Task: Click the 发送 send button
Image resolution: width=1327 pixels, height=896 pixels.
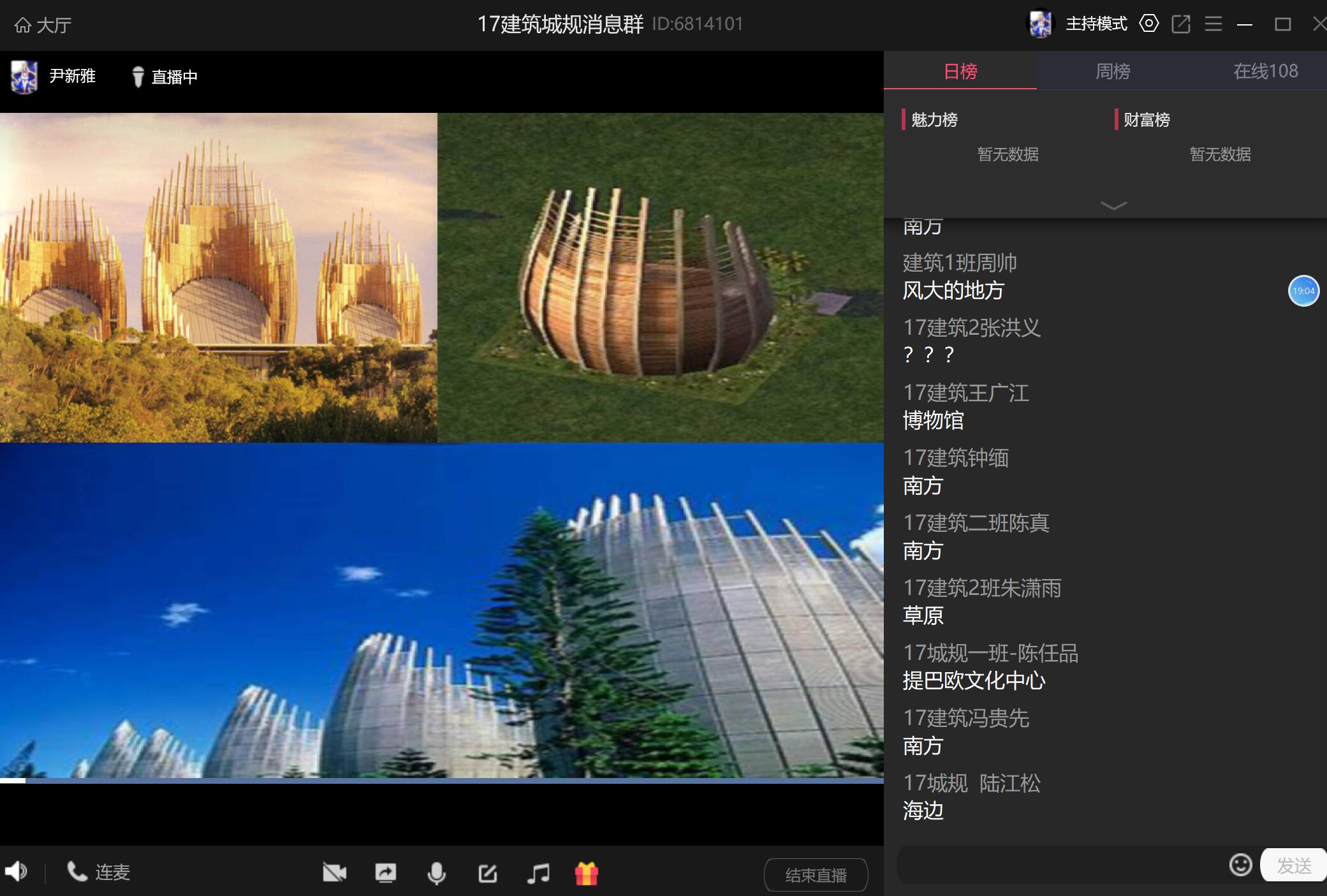Action: point(1293,865)
